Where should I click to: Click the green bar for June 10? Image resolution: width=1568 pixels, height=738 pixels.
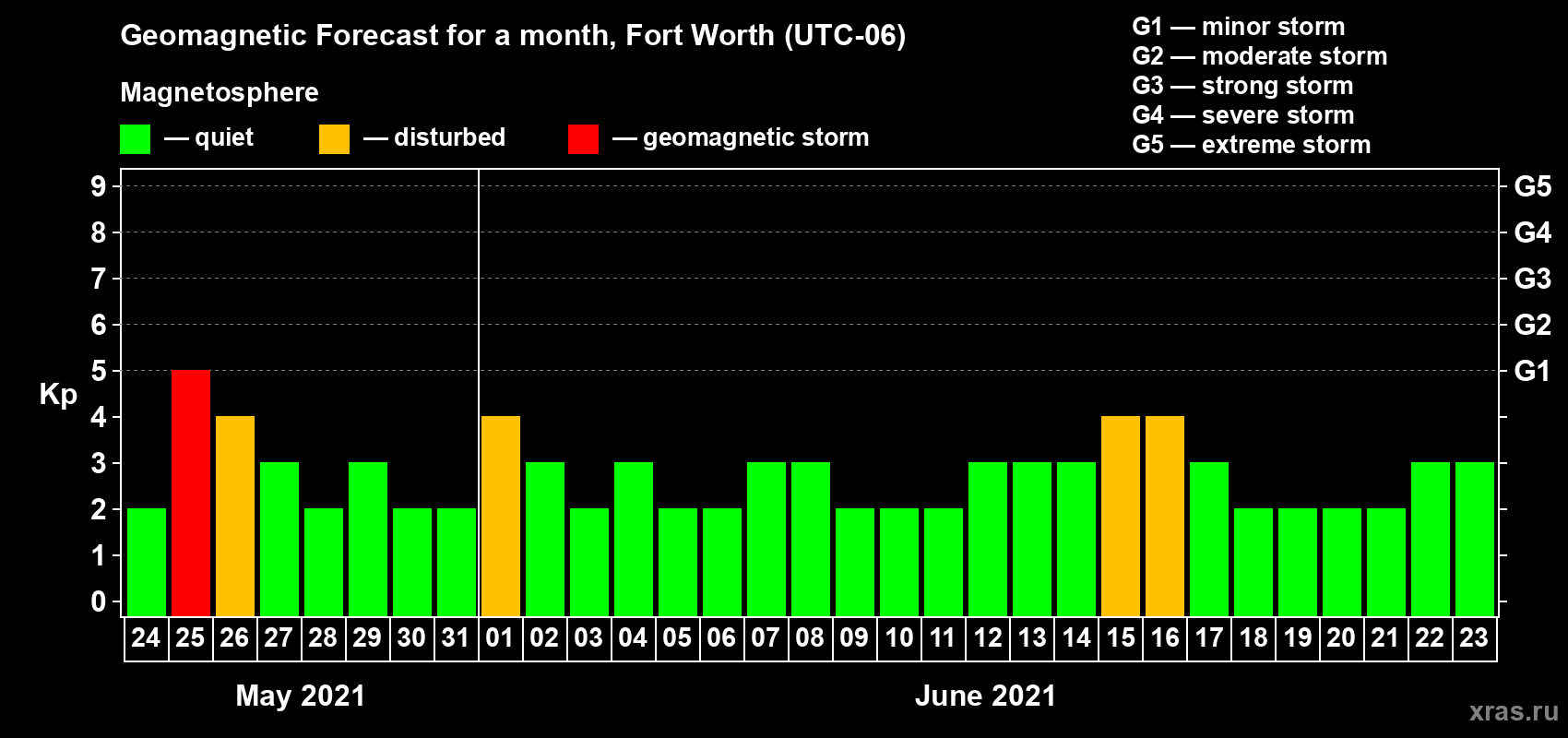pyautogui.click(x=899, y=562)
